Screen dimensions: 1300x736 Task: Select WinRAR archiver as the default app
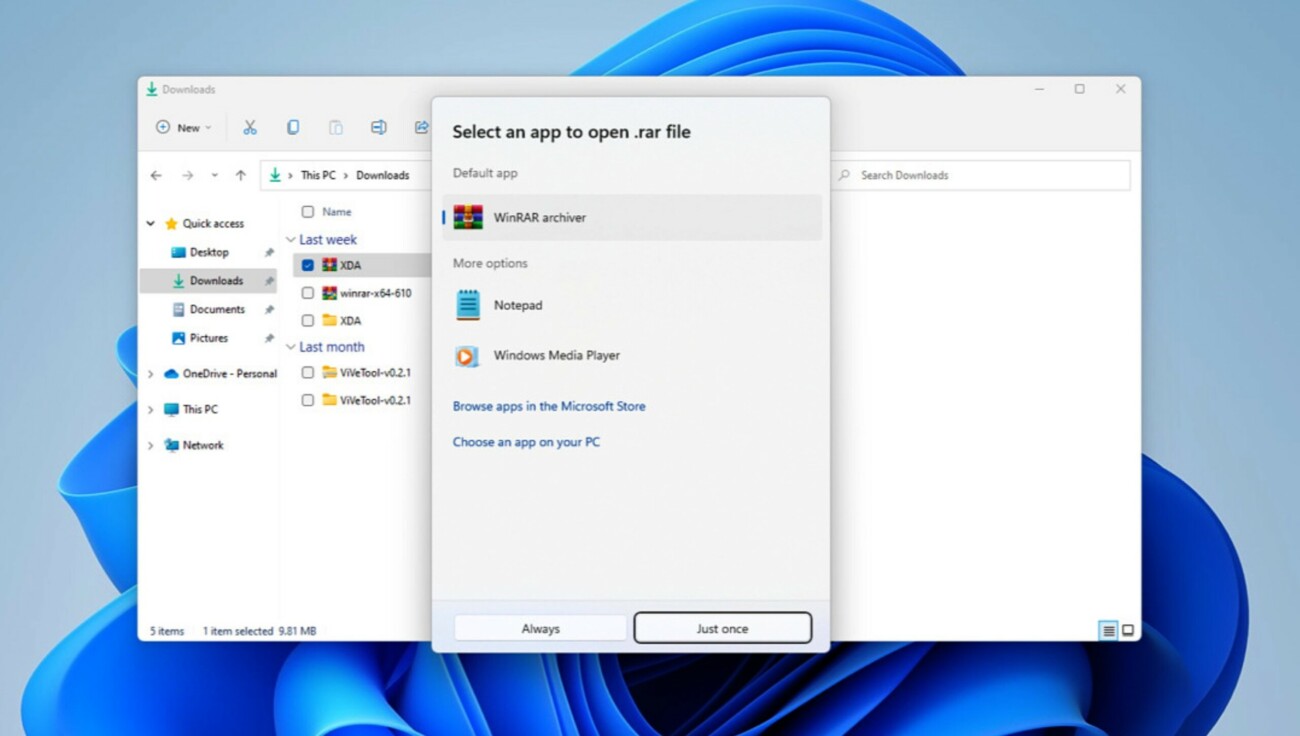[632, 217]
